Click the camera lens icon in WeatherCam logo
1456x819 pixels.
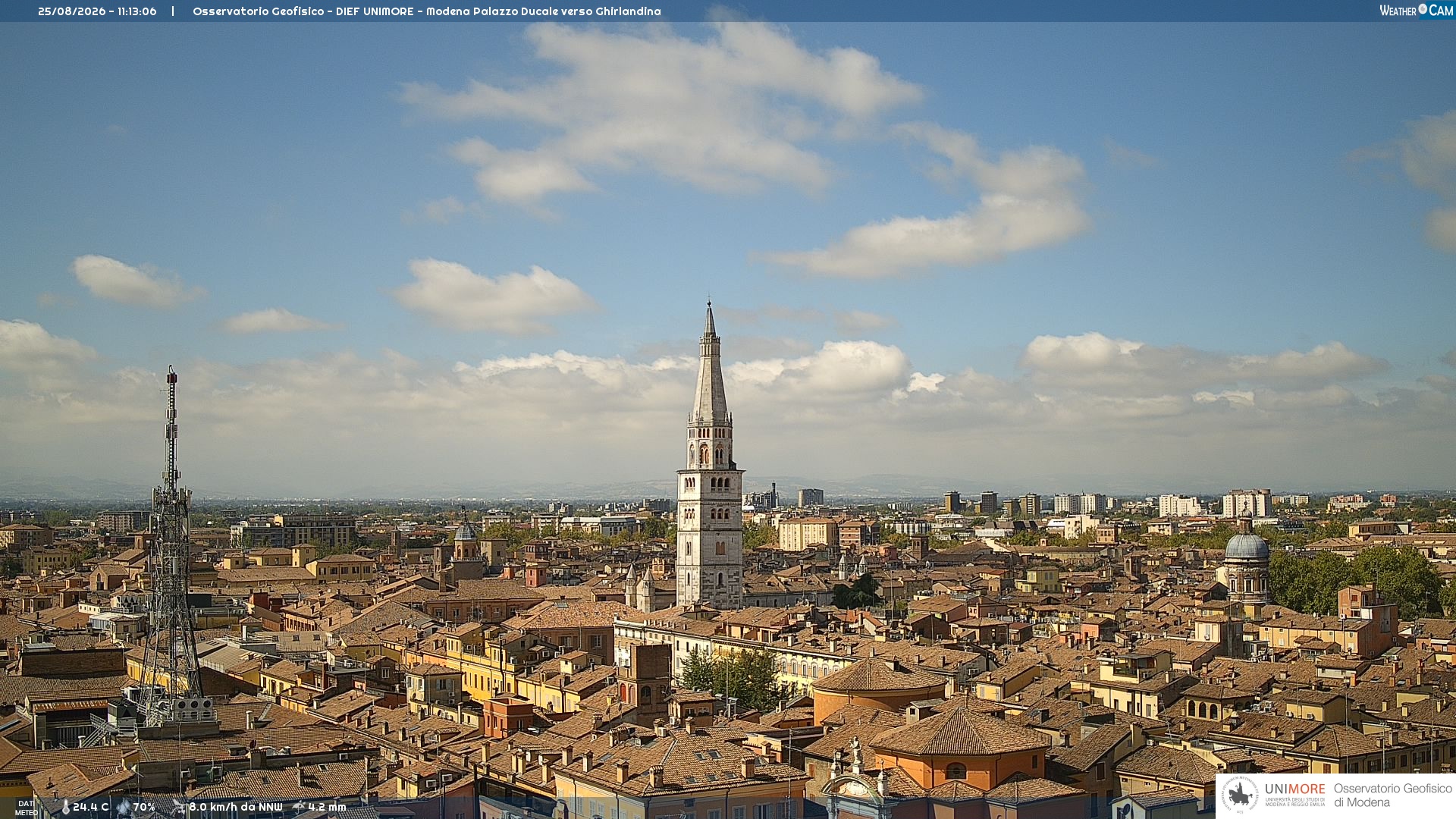tap(1423, 9)
